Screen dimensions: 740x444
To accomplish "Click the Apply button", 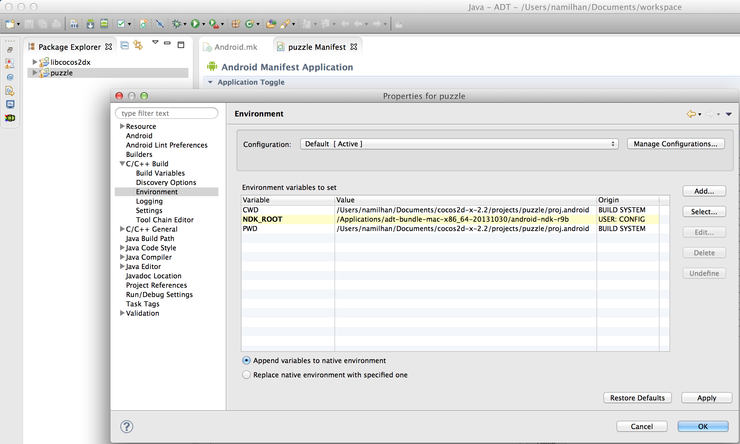I will point(706,398).
